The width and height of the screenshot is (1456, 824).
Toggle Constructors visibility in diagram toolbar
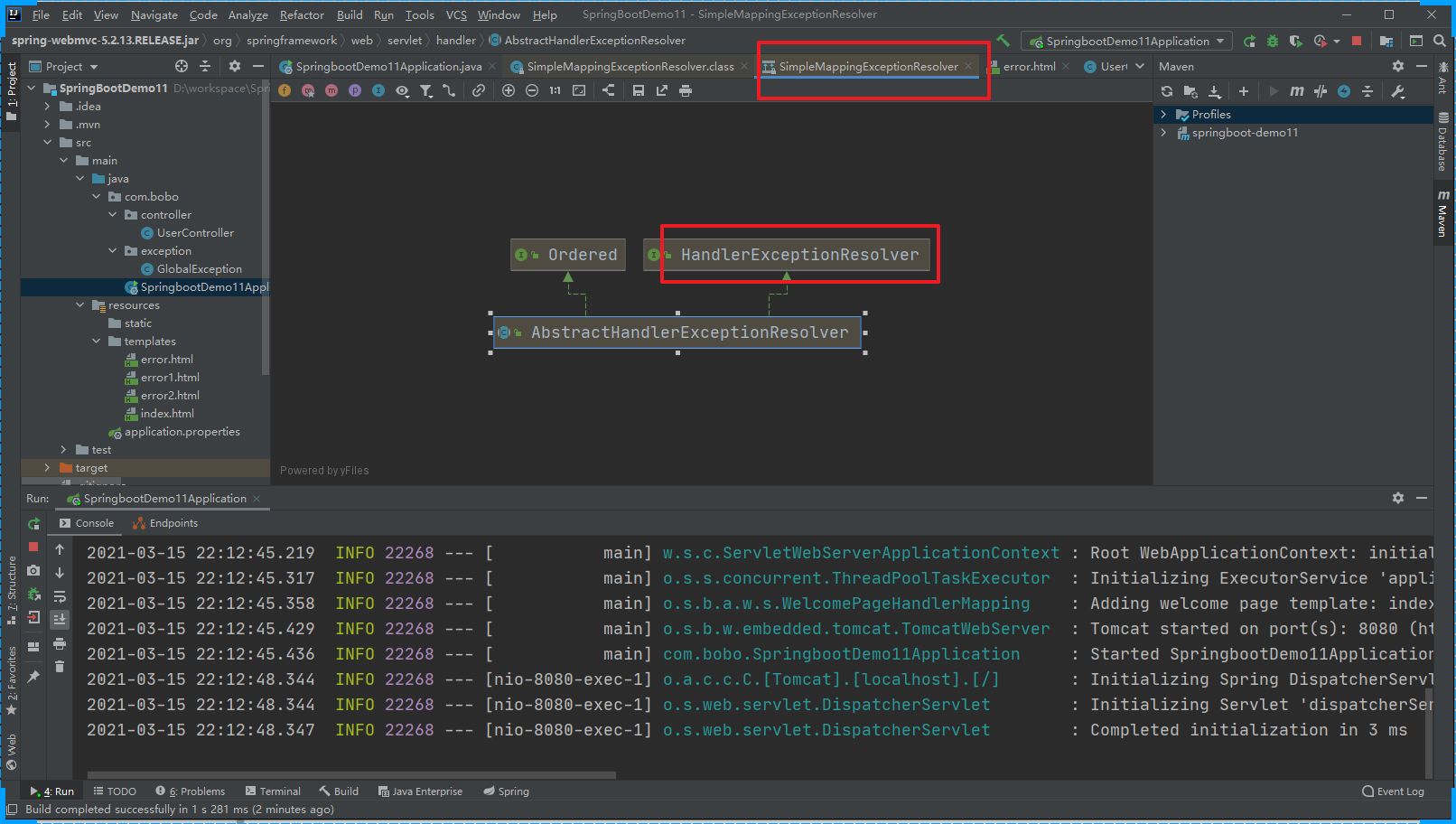[308, 90]
